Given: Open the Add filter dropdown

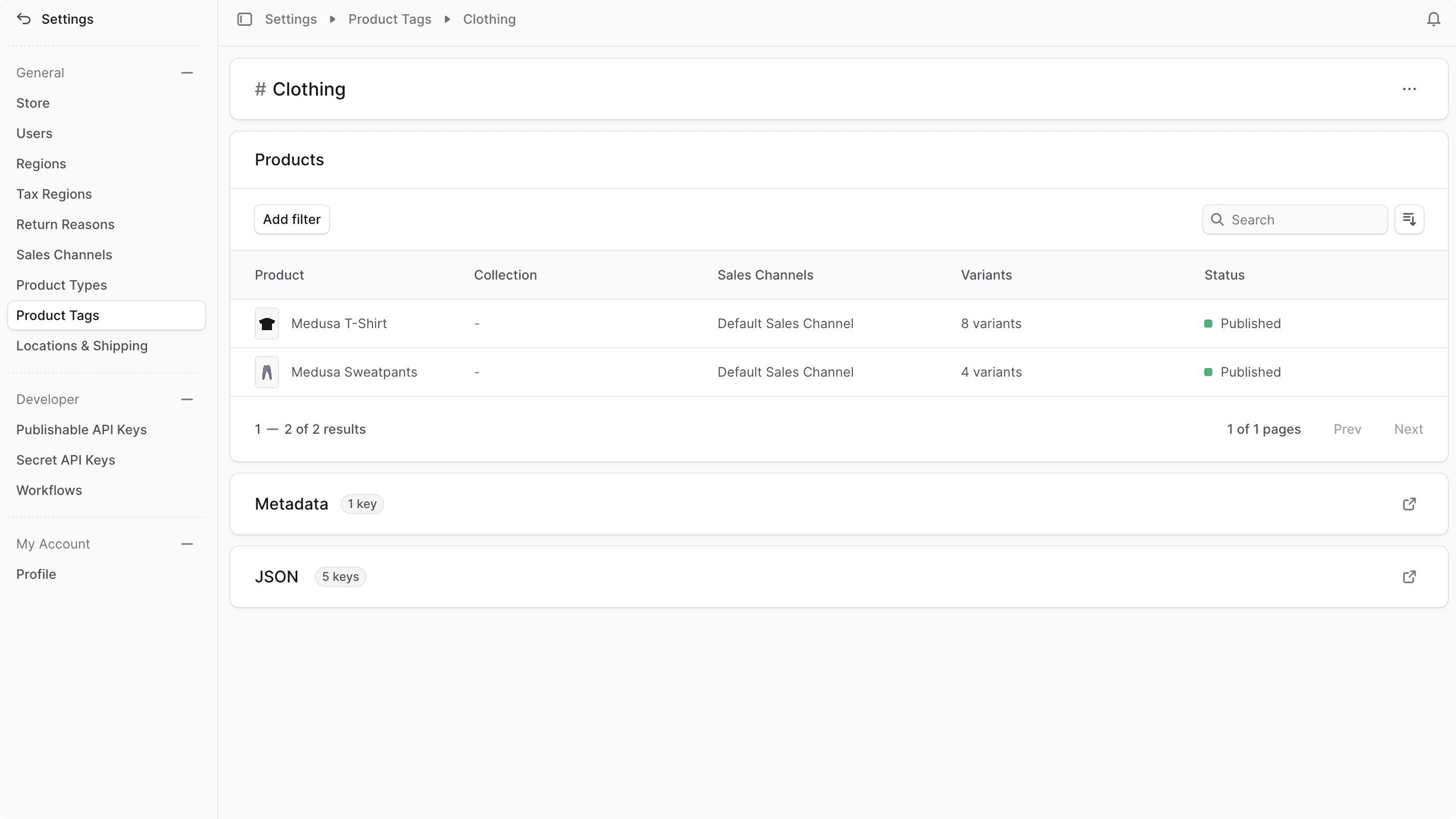Looking at the screenshot, I should 292,219.
